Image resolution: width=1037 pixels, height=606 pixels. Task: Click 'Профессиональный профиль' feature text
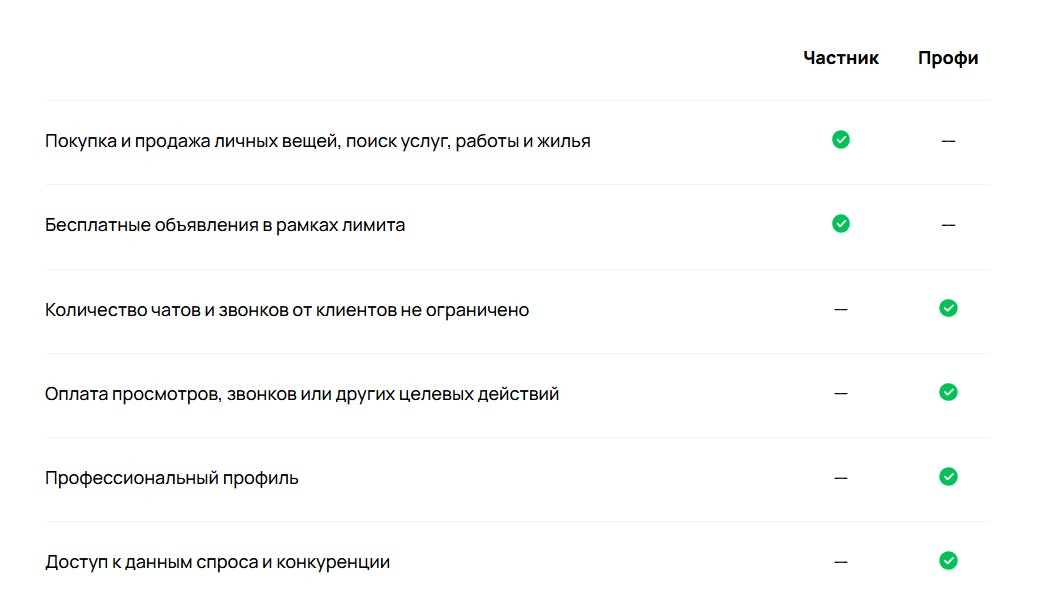172,478
